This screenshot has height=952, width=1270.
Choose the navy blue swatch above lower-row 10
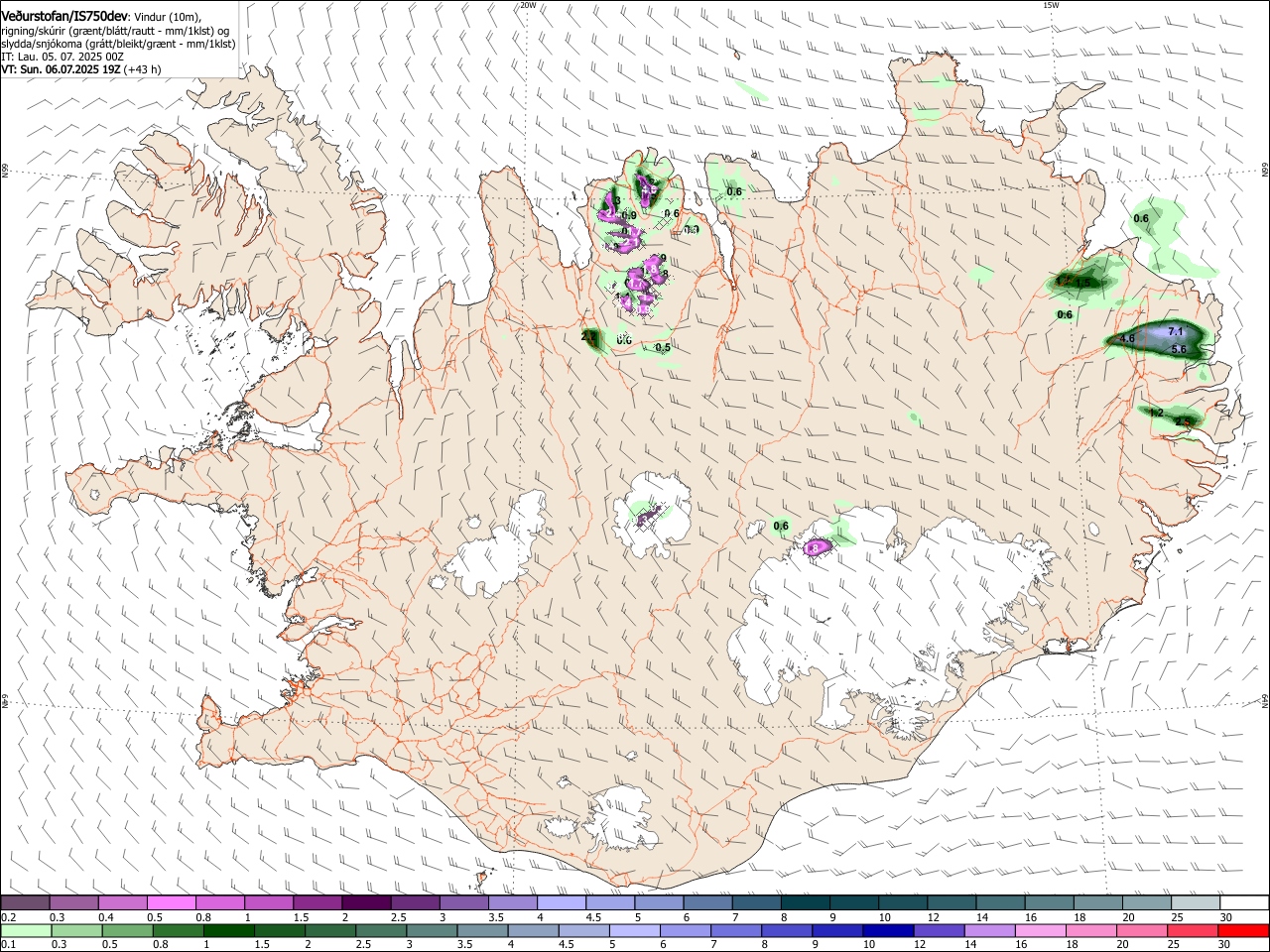click(x=887, y=930)
